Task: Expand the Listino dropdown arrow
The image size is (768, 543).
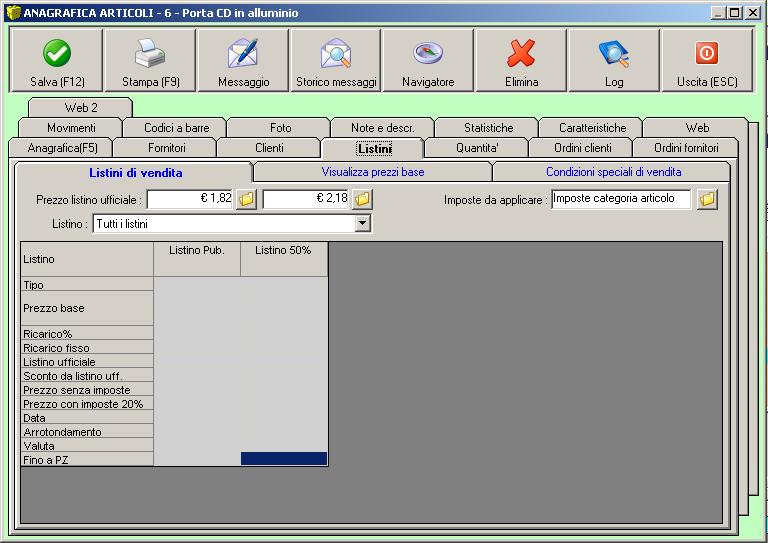Action: (x=362, y=223)
